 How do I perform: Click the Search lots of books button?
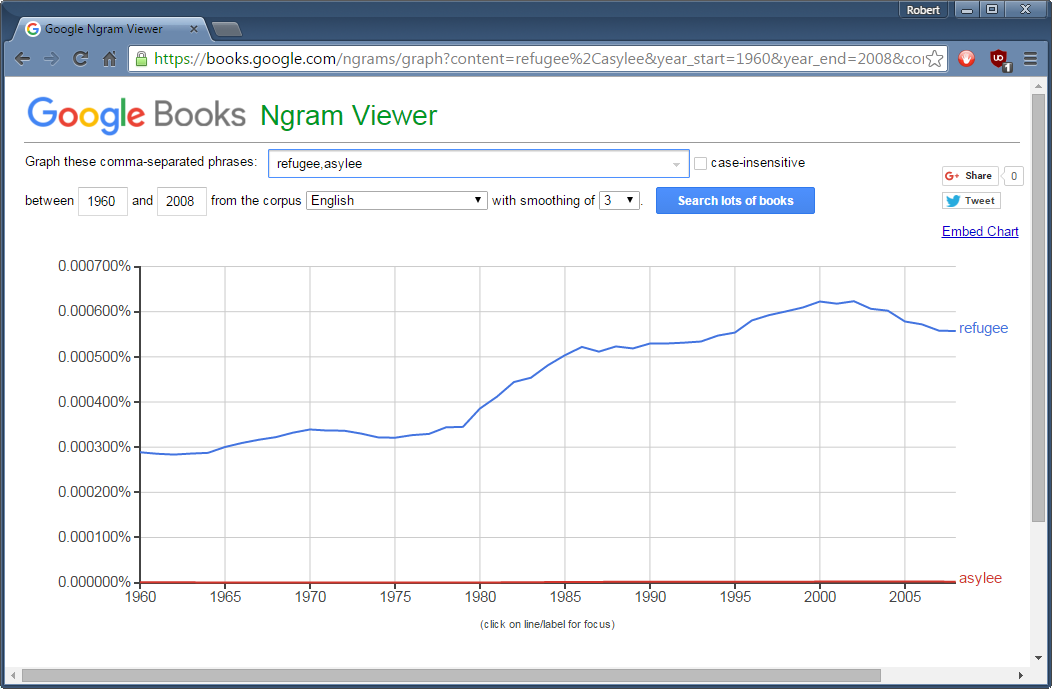[x=735, y=201]
